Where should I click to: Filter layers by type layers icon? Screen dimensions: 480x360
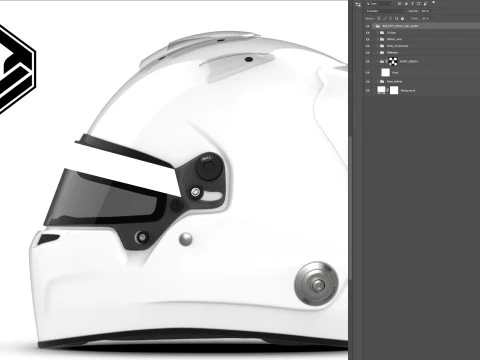(412, 4)
